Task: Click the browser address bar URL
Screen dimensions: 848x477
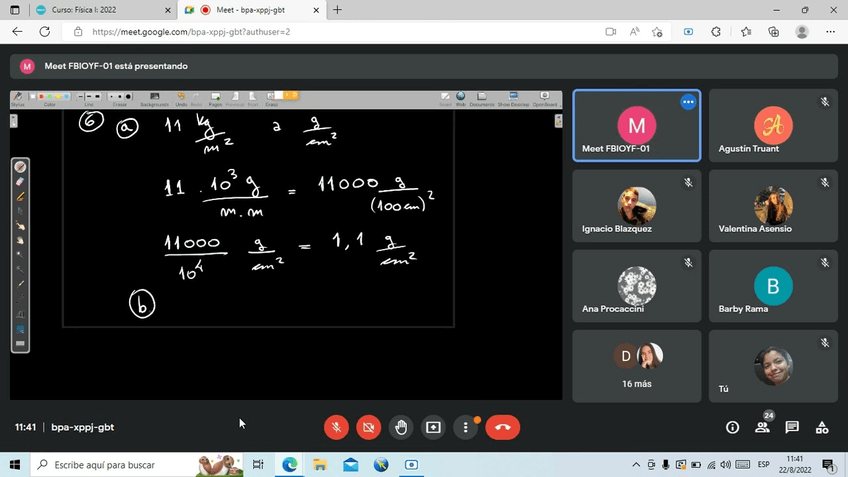Action: tap(191, 32)
